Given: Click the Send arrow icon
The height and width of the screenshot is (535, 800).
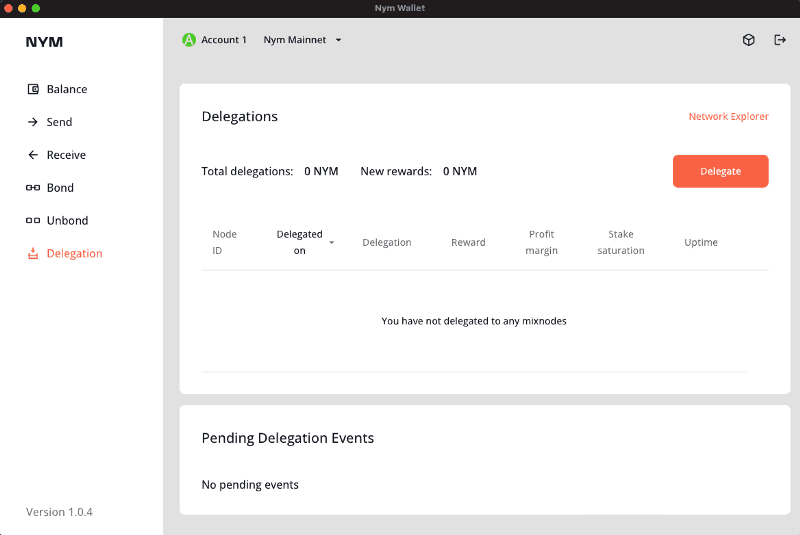Looking at the screenshot, I should (x=33, y=122).
